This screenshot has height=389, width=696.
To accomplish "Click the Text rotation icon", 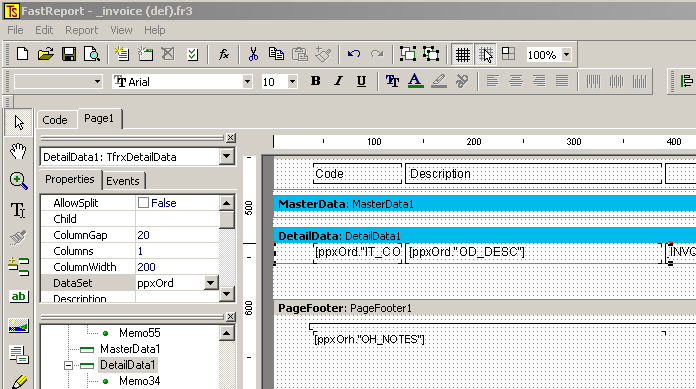I will click(462, 81).
